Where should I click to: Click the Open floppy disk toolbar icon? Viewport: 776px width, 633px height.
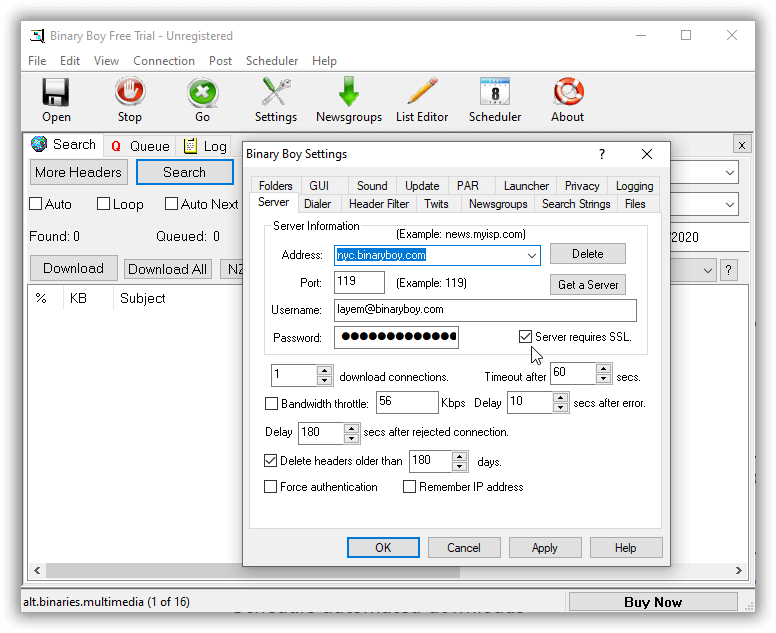tap(56, 93)
